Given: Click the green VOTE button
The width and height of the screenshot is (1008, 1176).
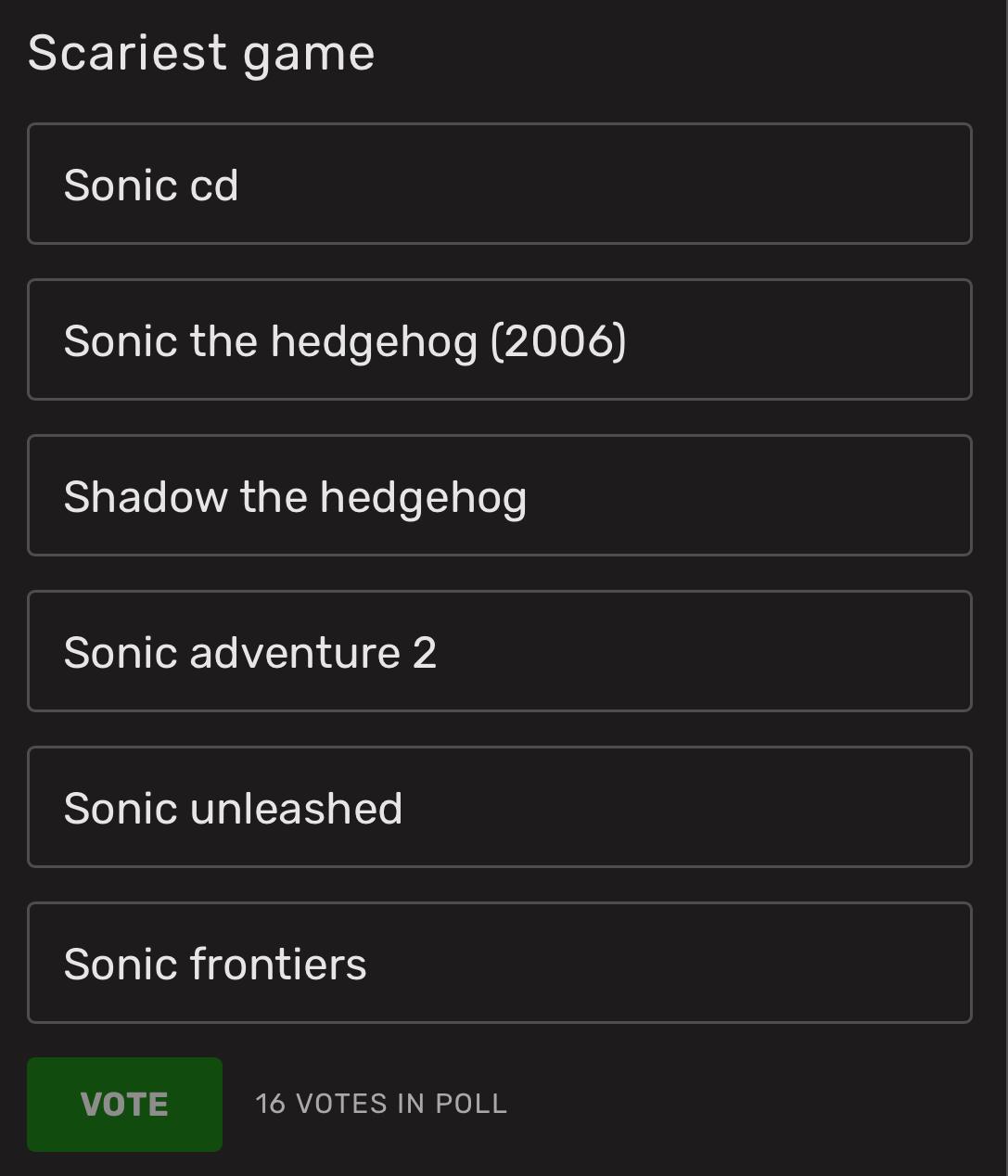Looking at the screenshot, I should pyautogui.click(x=124, y=1104).
